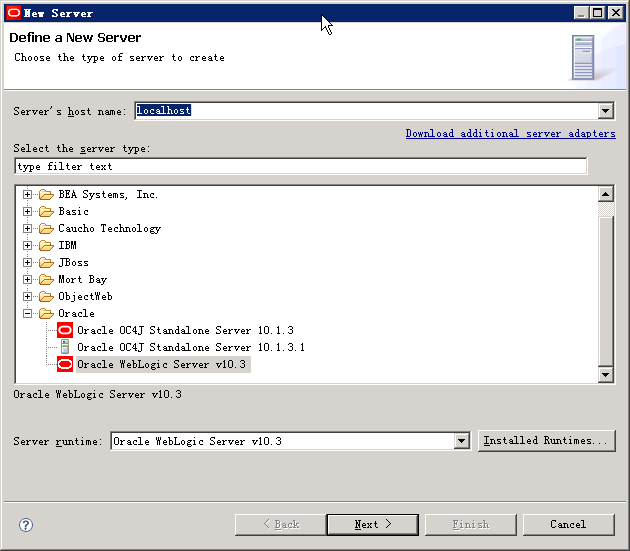Minimize the New Server window
The width and height of the screenshot is (630, 551).
point(581,13)
